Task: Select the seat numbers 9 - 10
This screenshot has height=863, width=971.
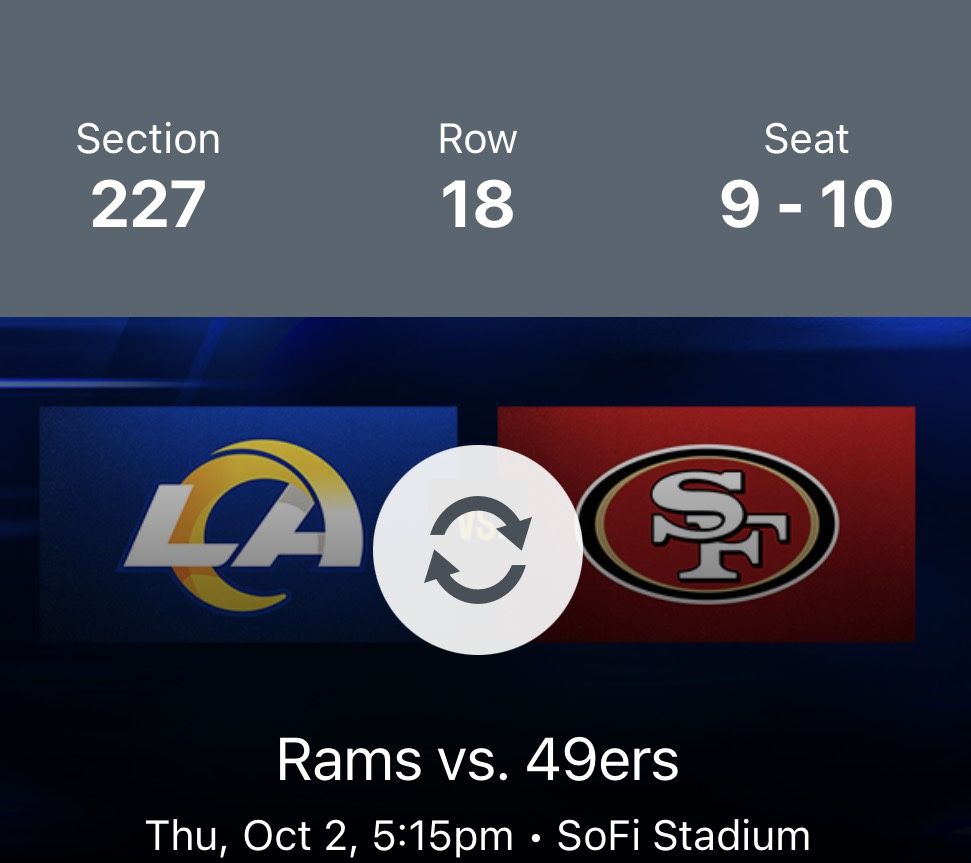Action: coord(806,204)
